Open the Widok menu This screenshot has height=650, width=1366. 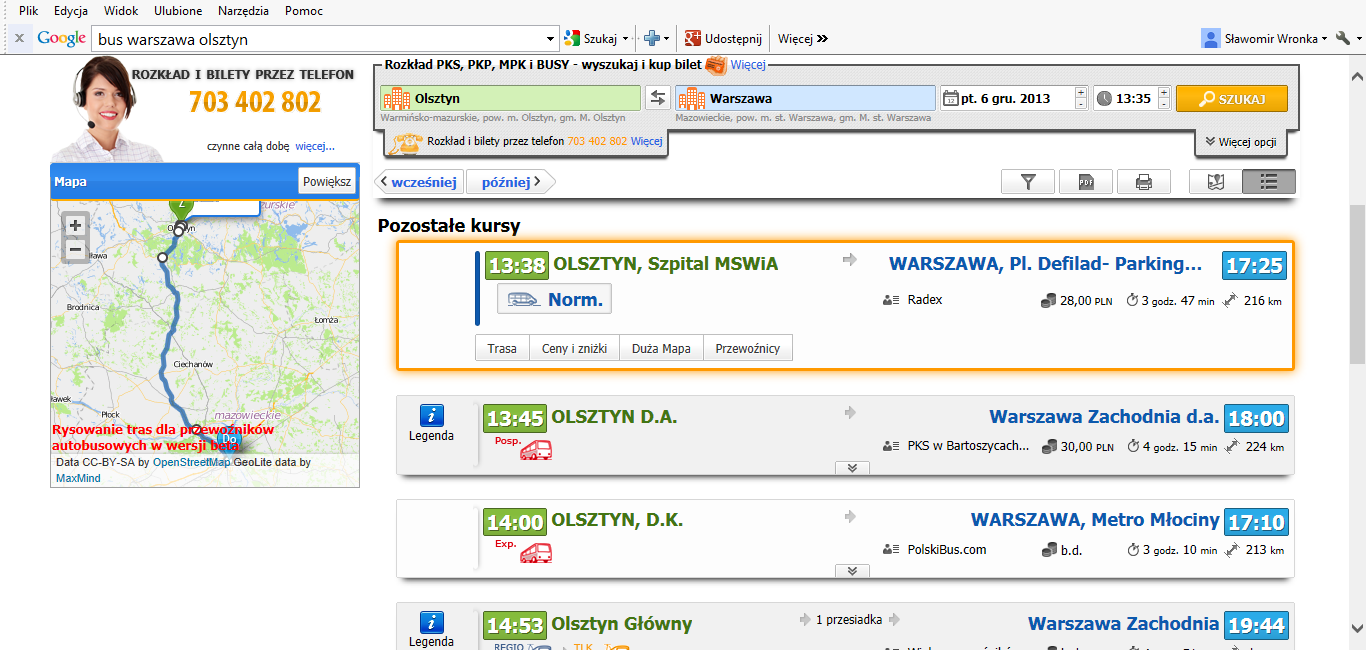(121, 11)
